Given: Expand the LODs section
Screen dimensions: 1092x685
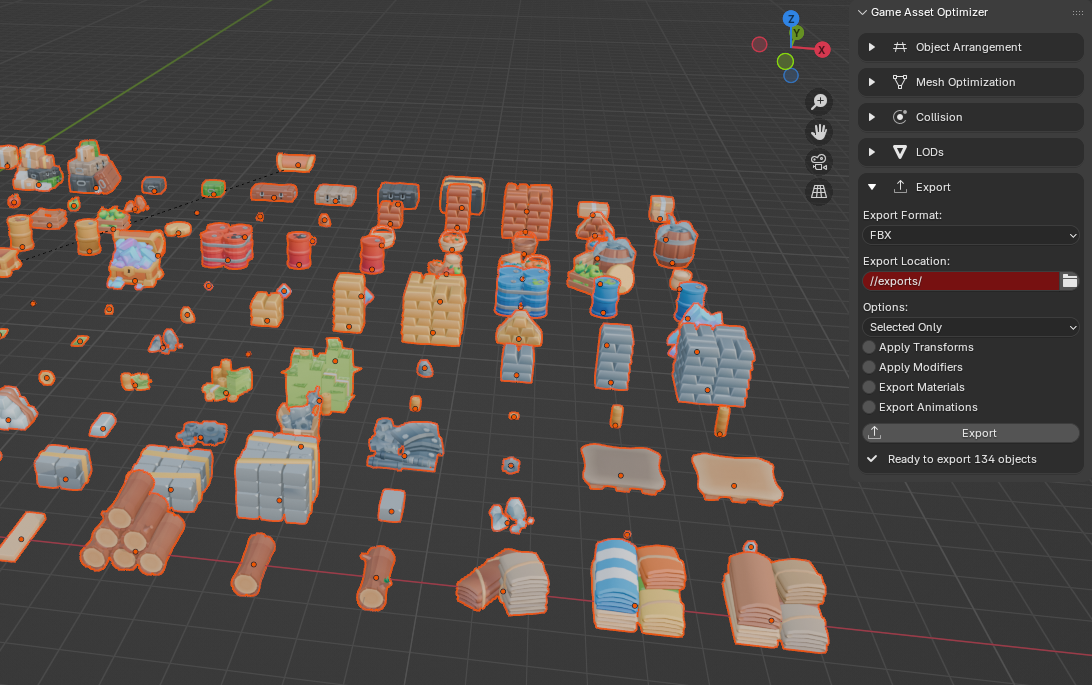Looking at the screenshot, I should 872,152.
